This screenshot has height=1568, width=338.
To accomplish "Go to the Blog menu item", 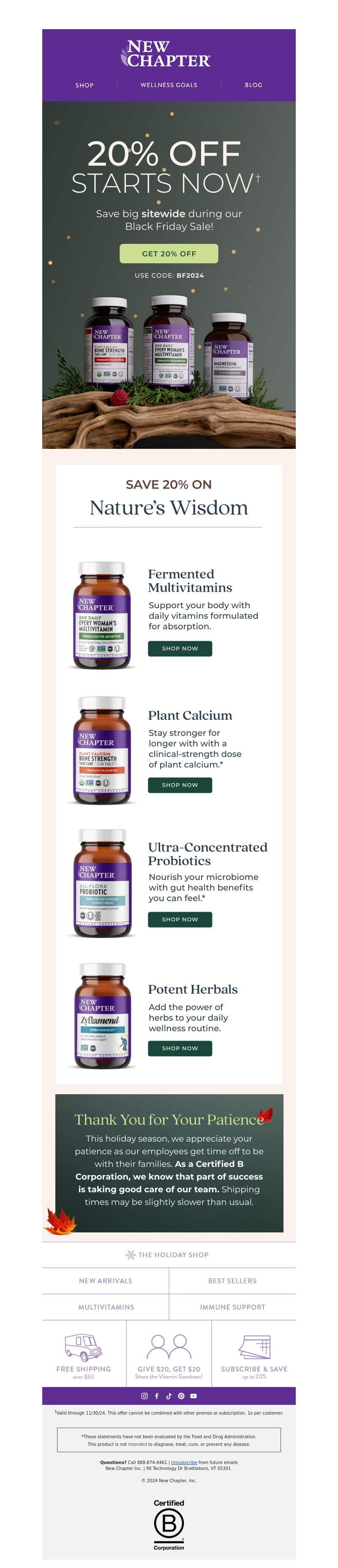I will 253,85.
